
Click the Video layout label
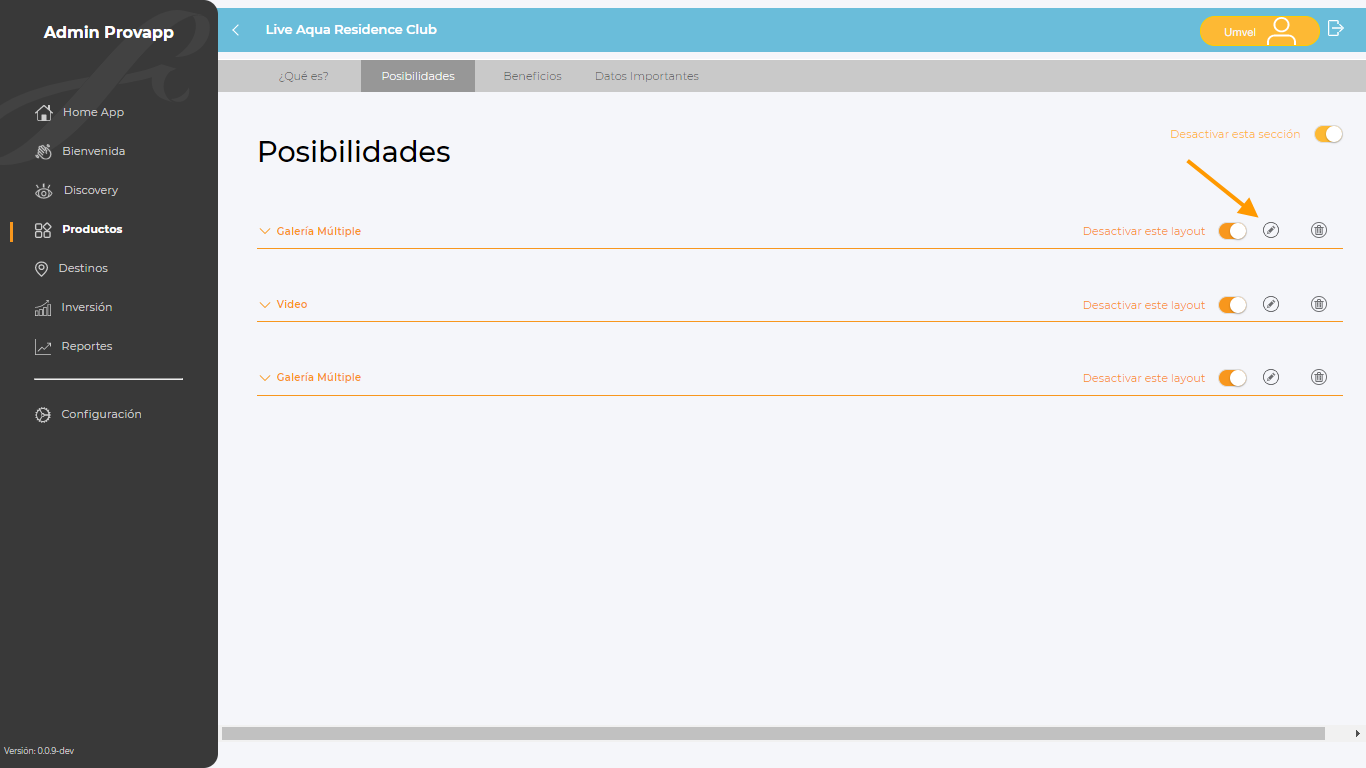coord(292,304)
